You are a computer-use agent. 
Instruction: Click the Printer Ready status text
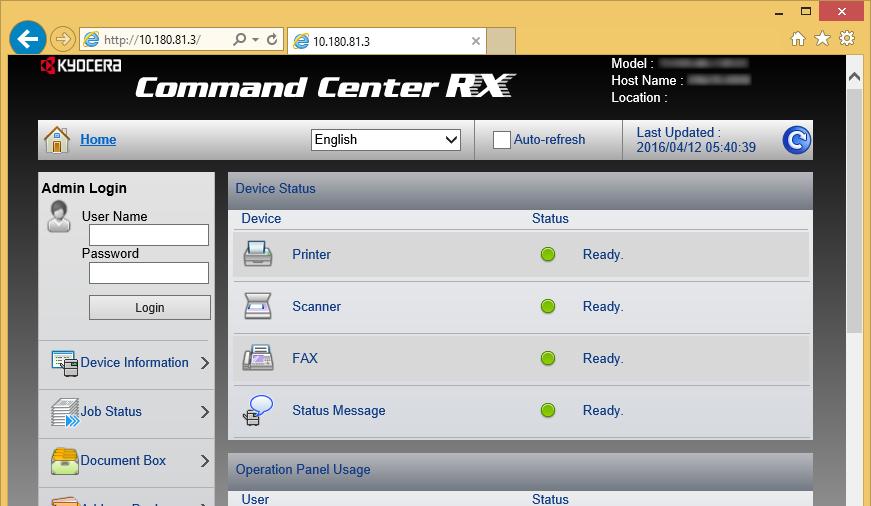[603, 254]
